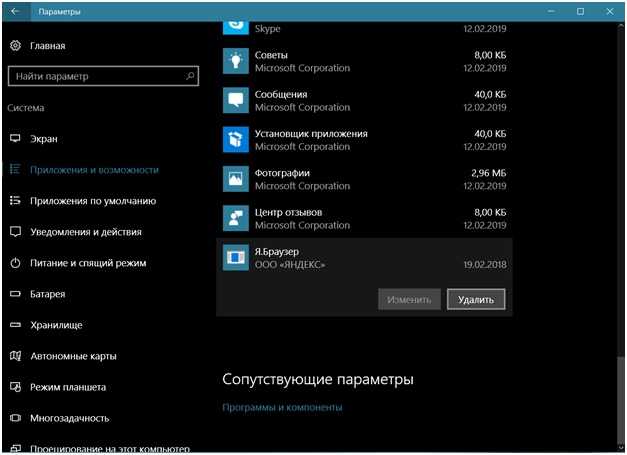The height and width of the screenshot is (455, 627).
Task: Click the Батарея battery icon
Action: [15, 294]
